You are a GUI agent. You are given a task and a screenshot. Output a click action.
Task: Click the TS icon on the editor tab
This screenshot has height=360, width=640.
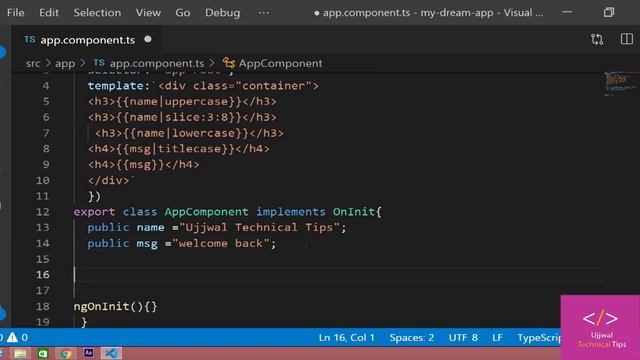click(x=29, y=39)
